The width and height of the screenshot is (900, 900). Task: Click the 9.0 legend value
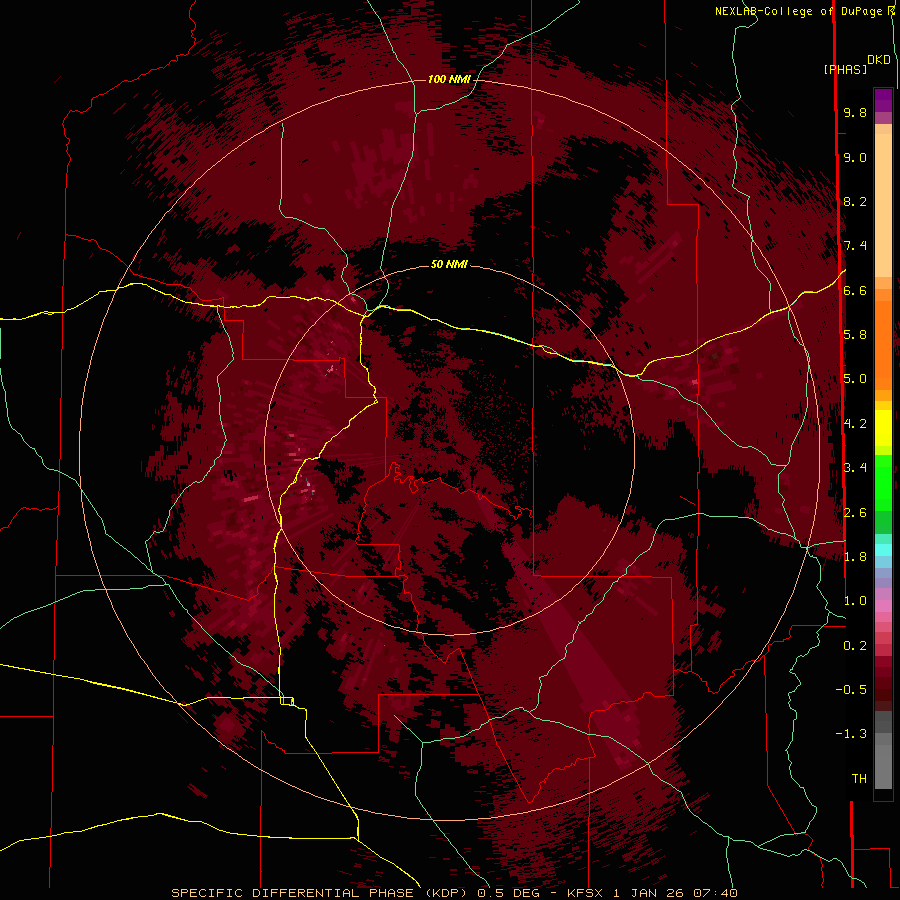[855, 157]
